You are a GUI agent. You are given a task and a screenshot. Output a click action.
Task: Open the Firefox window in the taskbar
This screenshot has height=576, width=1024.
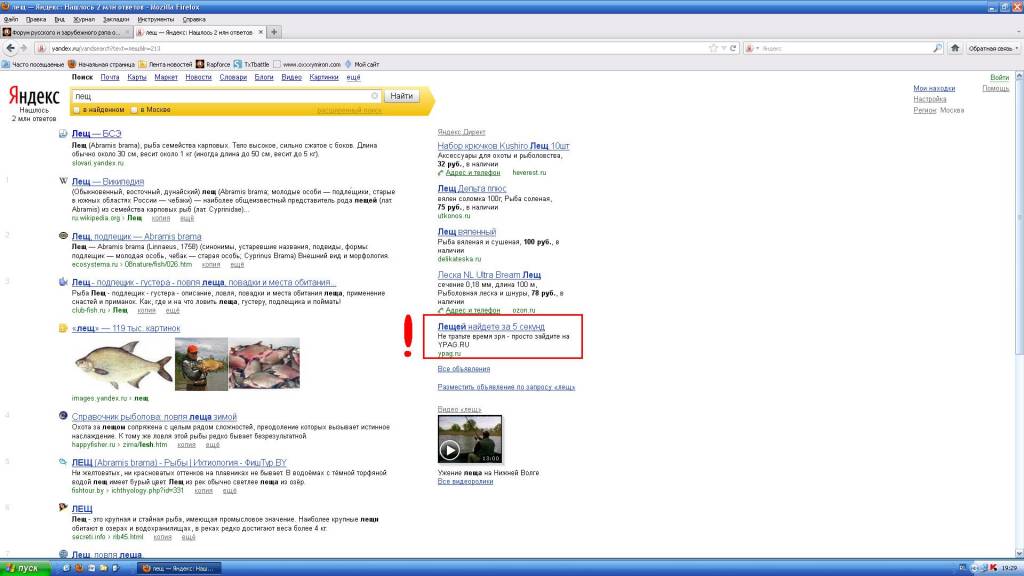pyautogui.click(x=178, y=568)
